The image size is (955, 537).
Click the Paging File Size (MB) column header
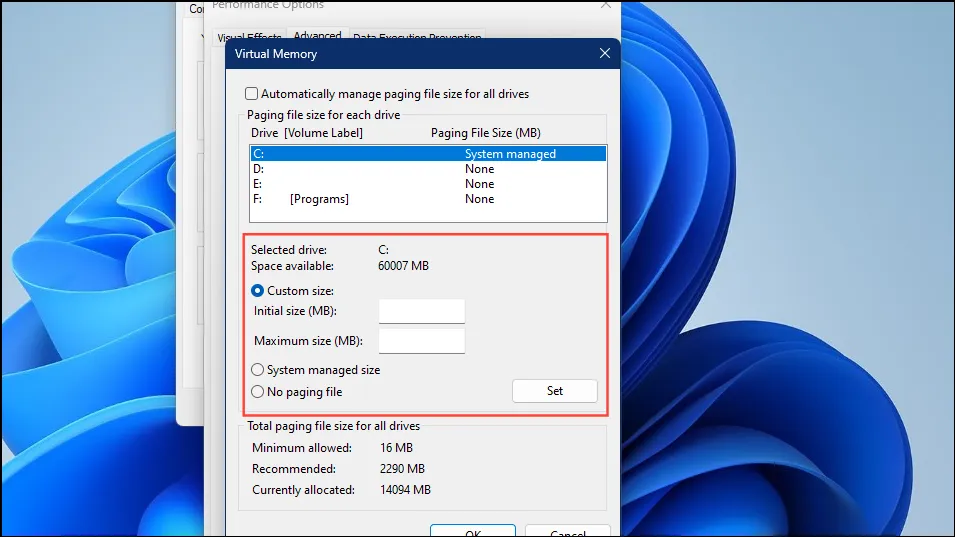click(x=484, y=133)
